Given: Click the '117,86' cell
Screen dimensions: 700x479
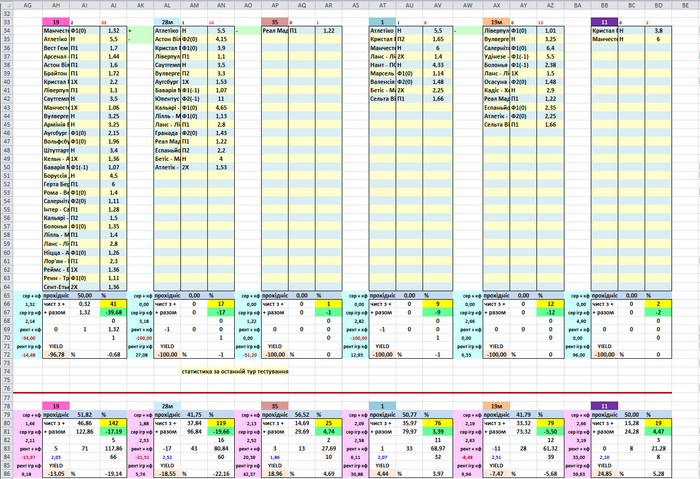Looking at the screenshot, I should tap(113, 448).
